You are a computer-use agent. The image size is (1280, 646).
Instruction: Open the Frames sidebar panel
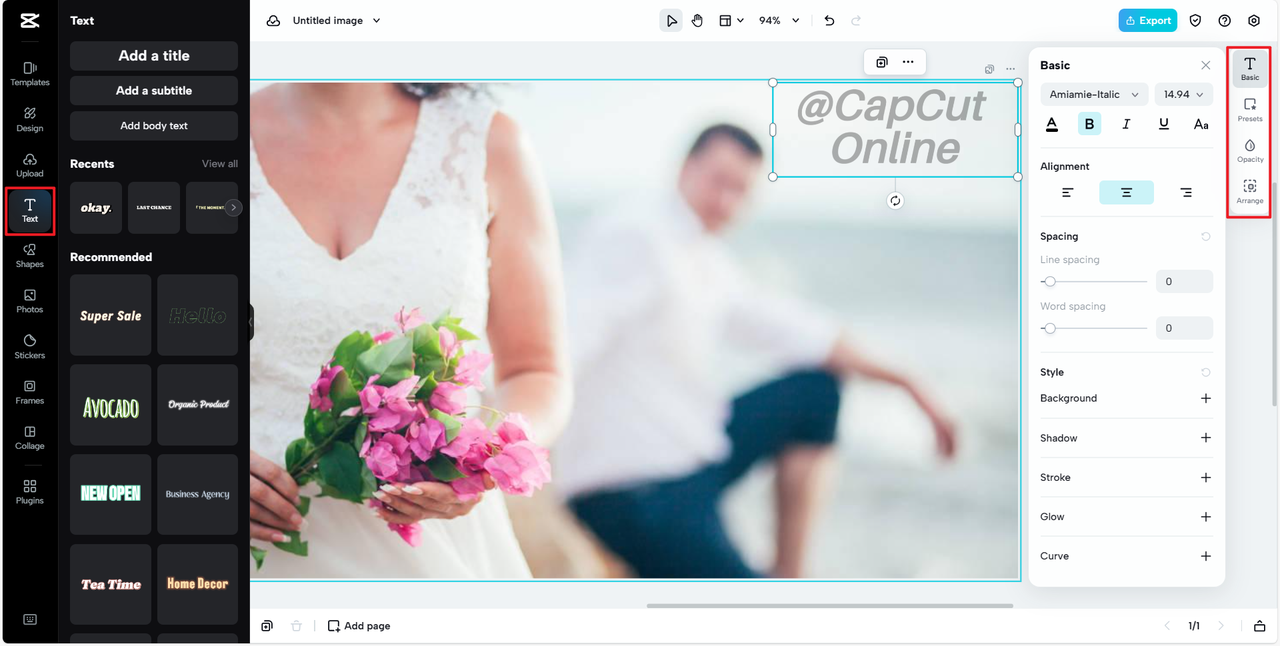(x=30, y=392)
